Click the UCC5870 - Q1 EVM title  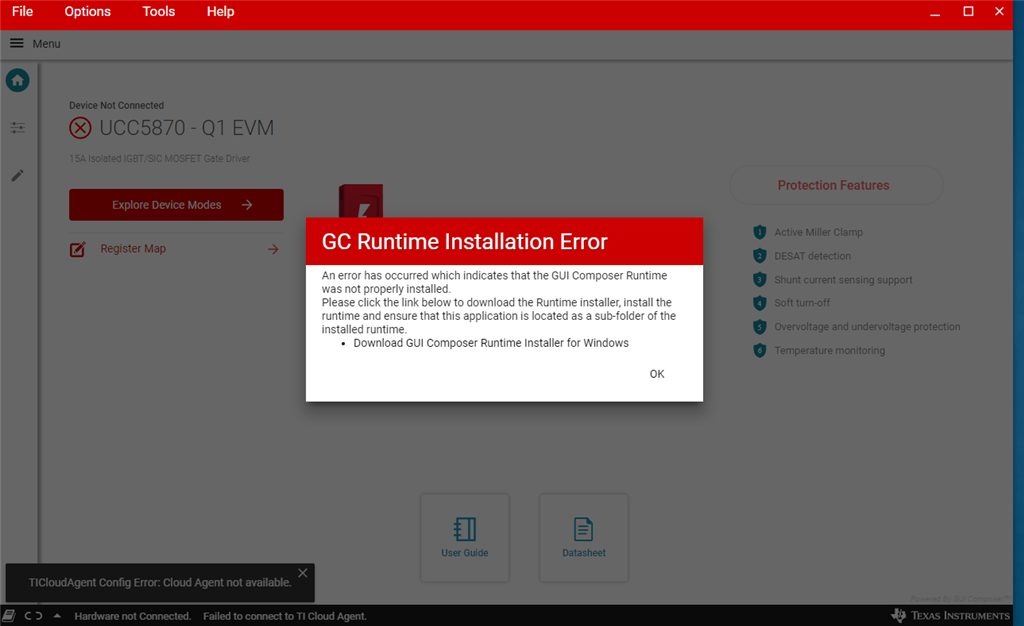point(187,128)
